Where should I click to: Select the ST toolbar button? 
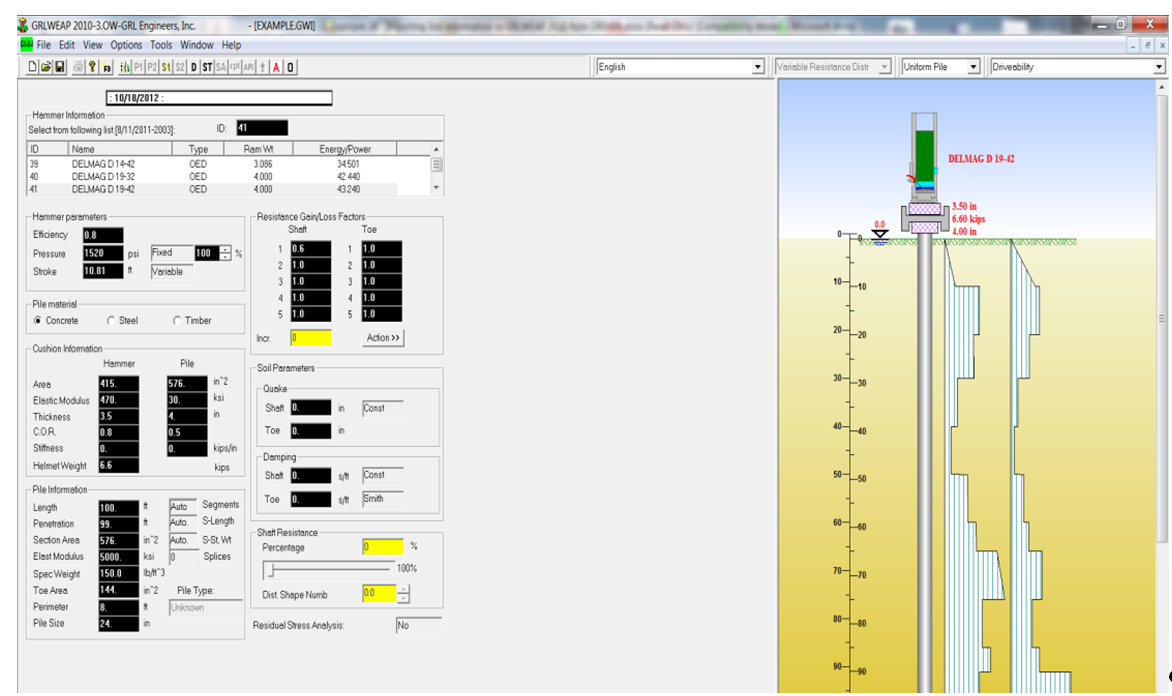207,67
